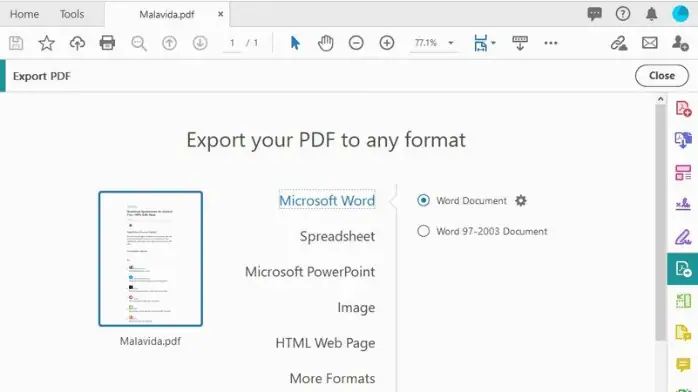Viewport: 698px width, 392px height.
Task: Select the Malavida.pdf document tab
Action: click(167, 14)
